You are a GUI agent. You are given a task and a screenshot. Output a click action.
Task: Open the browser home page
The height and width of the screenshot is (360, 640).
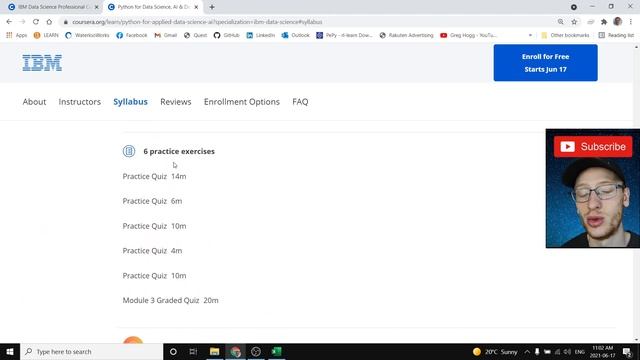[49, 22]
